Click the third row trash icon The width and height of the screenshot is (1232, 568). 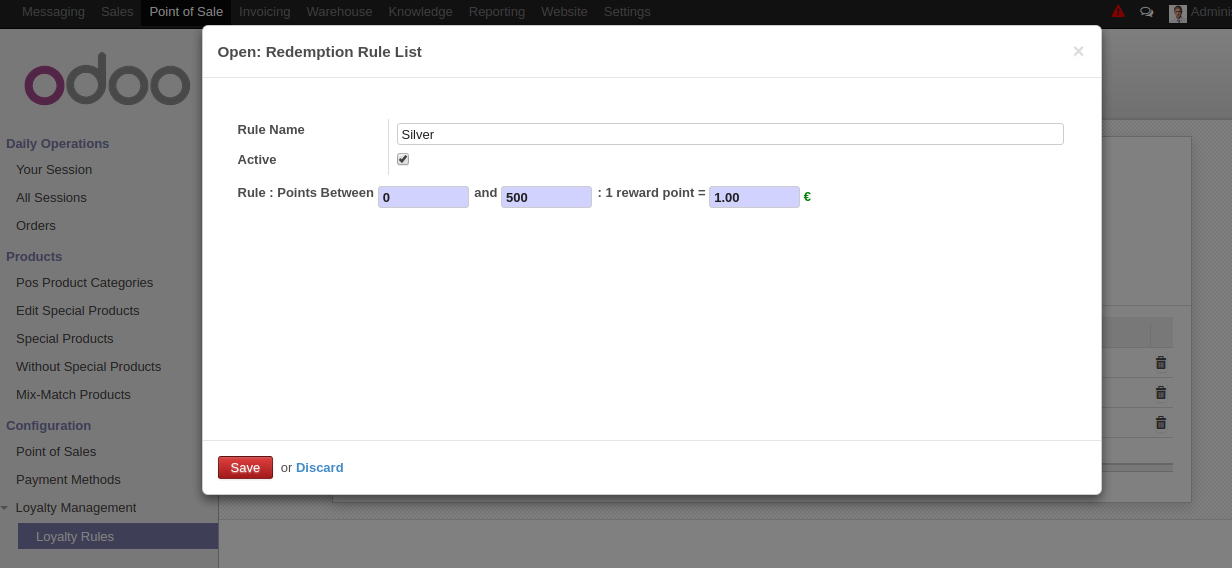coord(1161,423)
